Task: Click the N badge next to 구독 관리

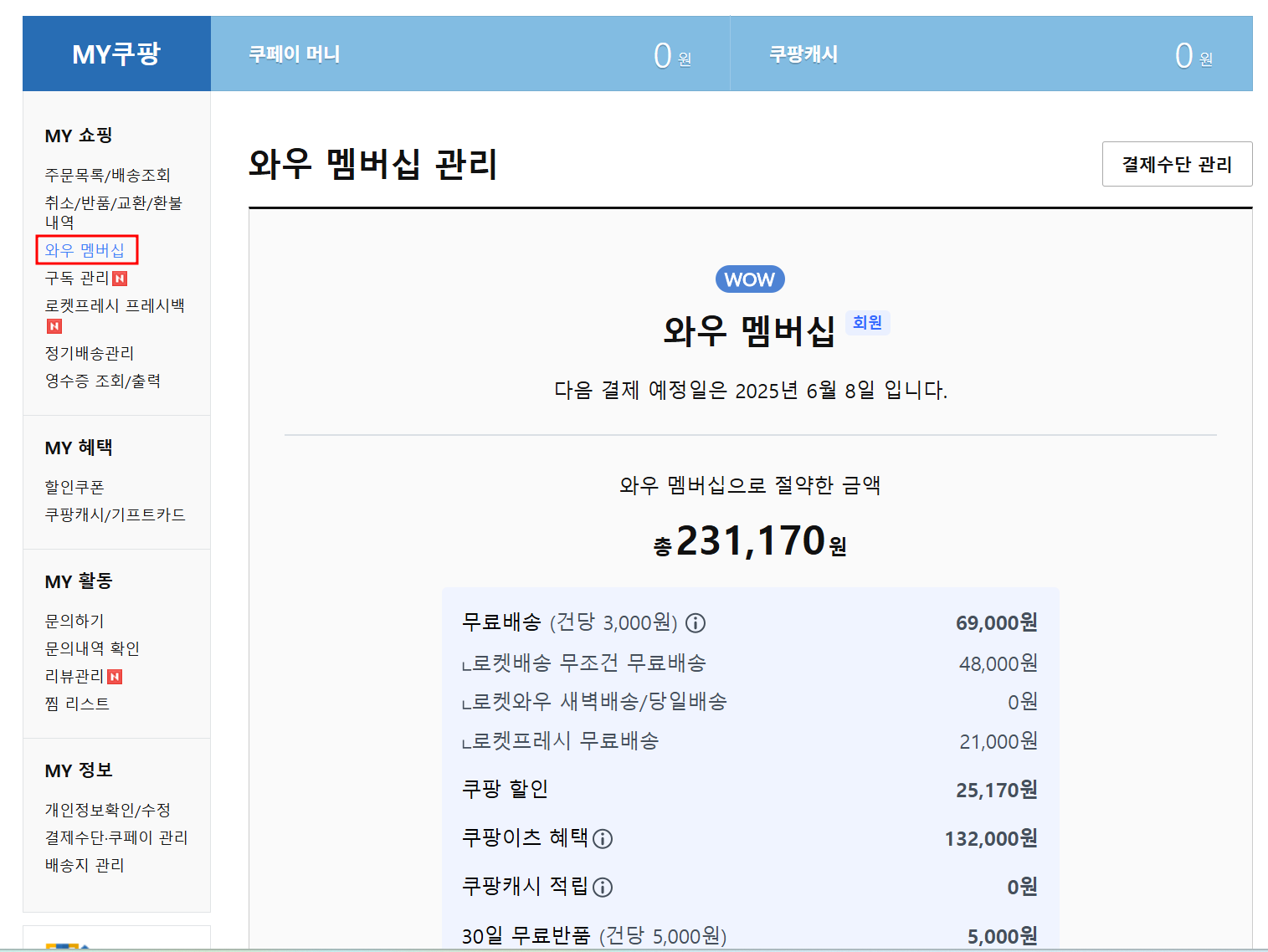Action: pos(120,279)
